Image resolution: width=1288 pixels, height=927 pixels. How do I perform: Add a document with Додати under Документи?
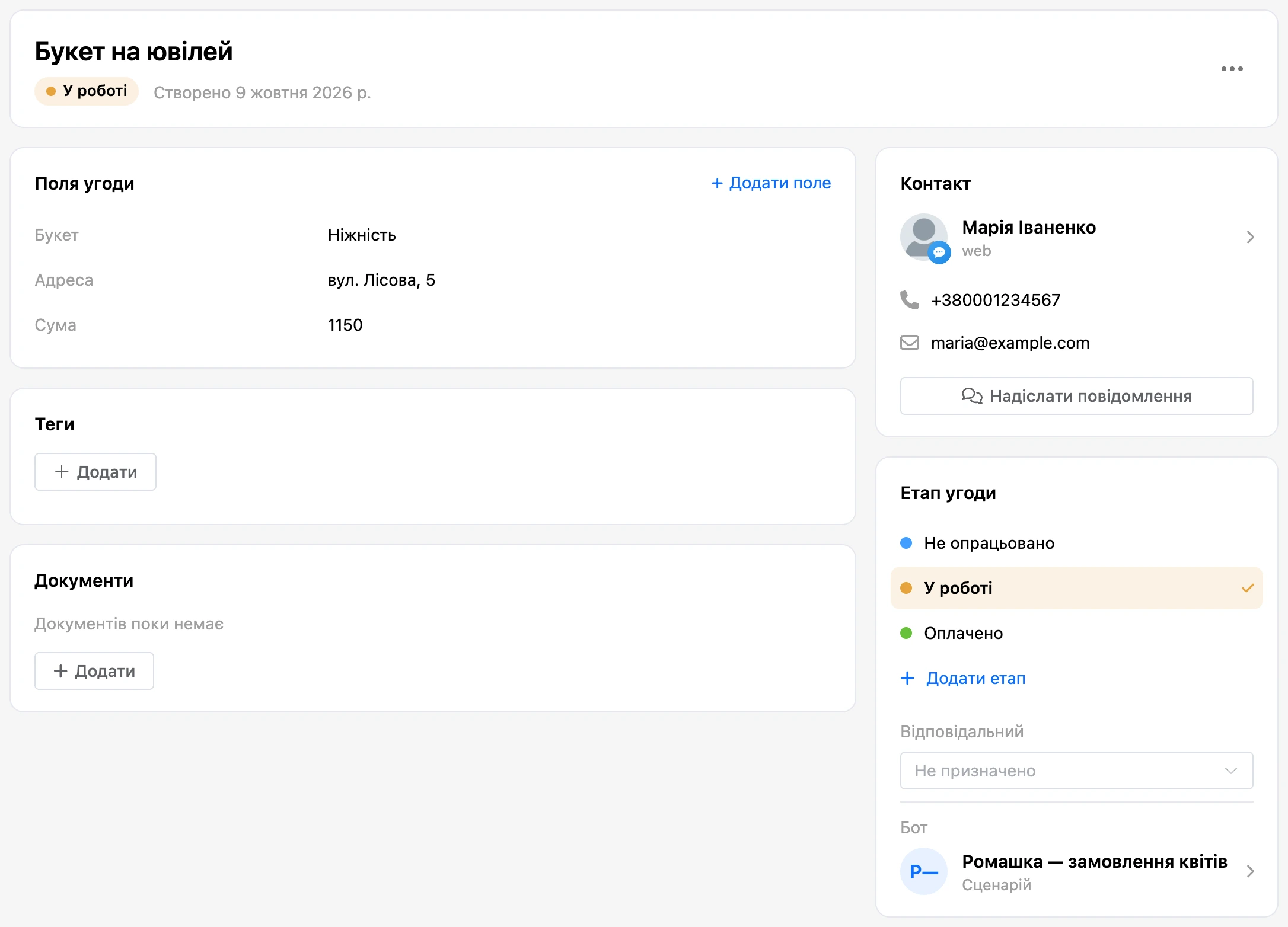[94, 671]
